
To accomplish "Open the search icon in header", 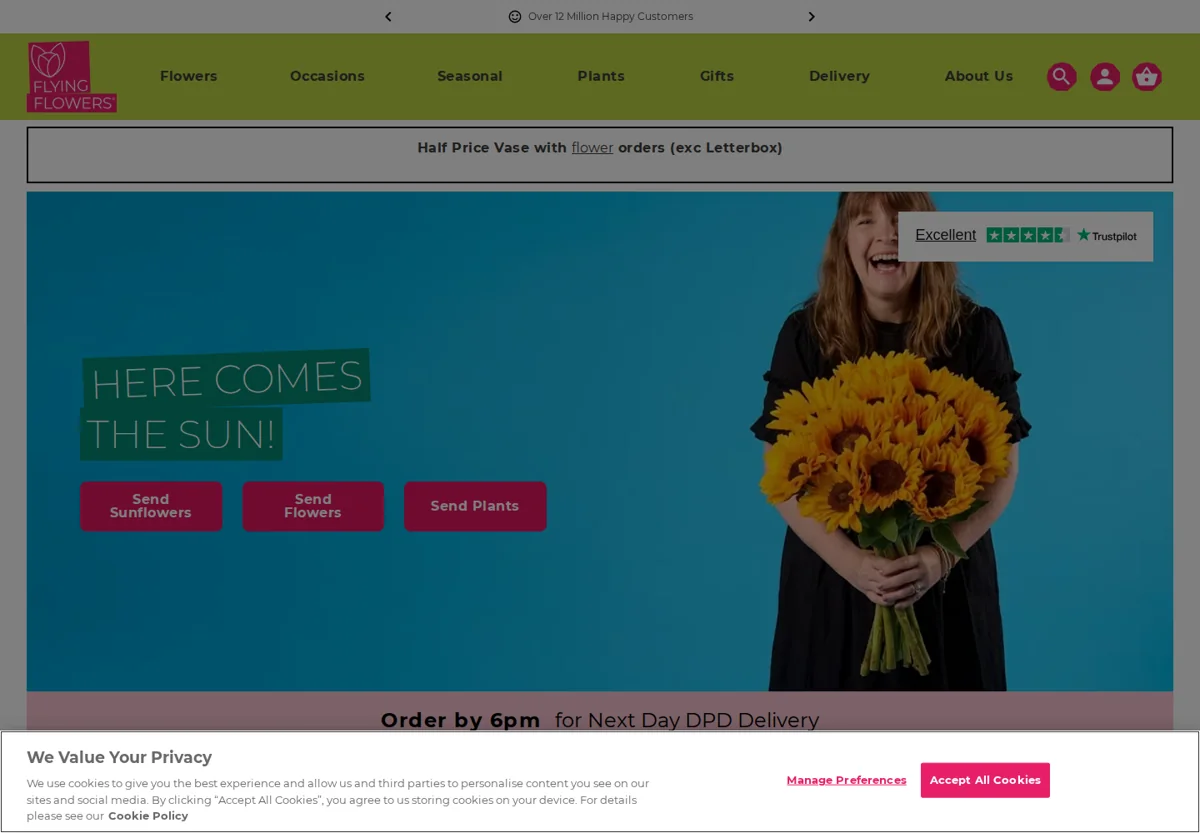I will [x=1062, y=77].
